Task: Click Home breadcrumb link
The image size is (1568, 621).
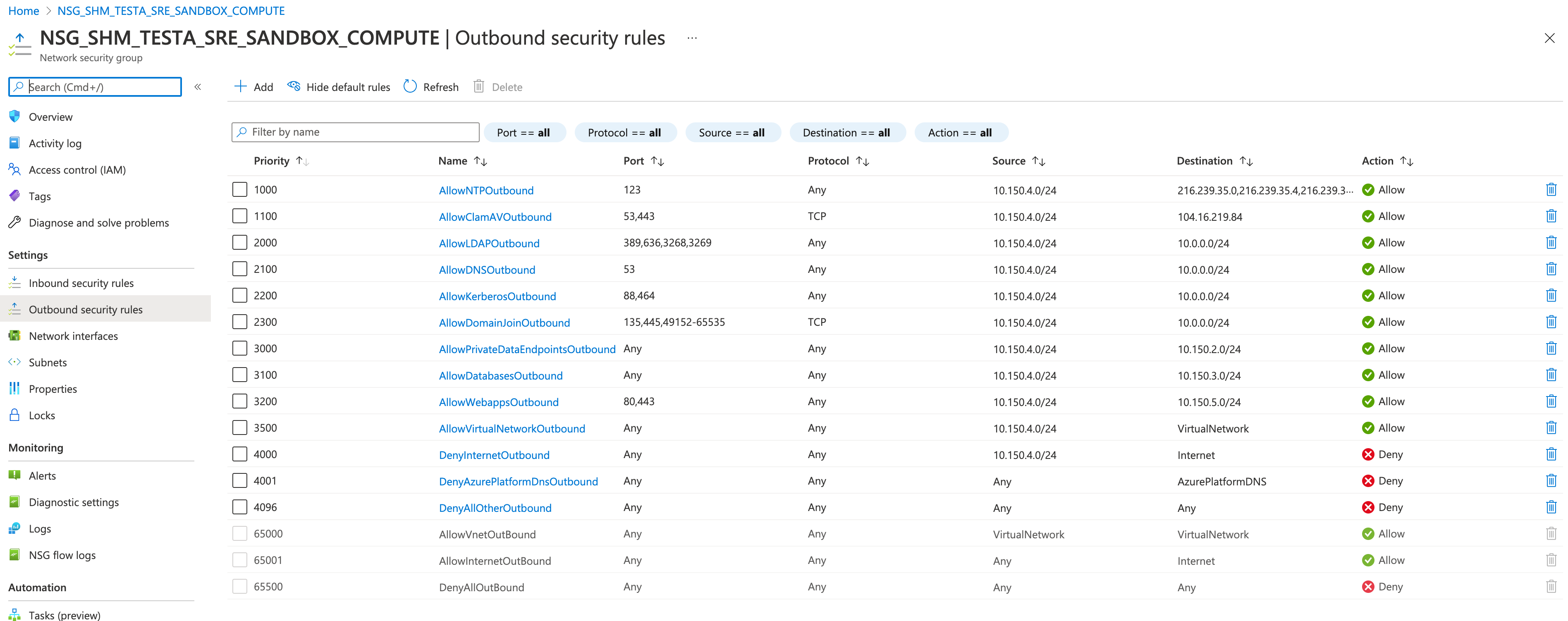Action: (24, 10)
